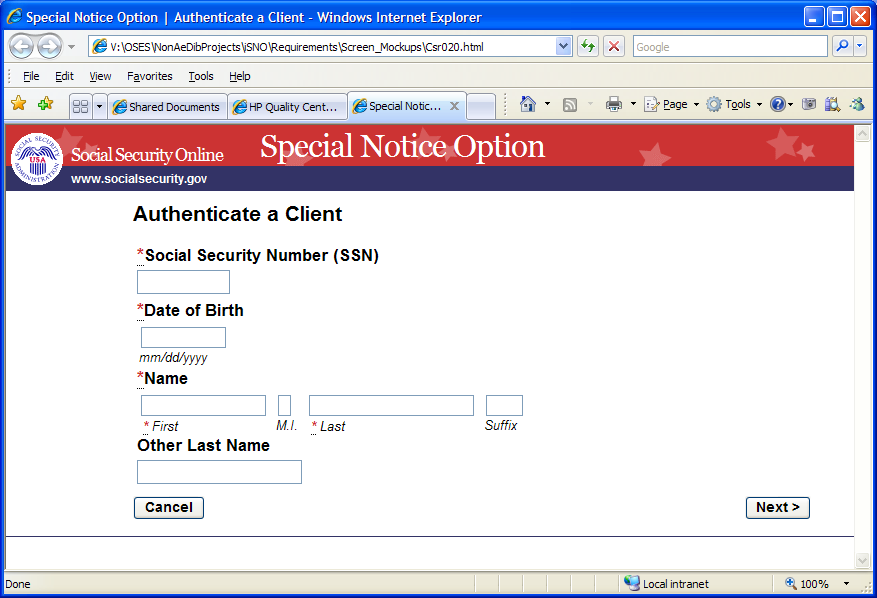Screen dimensions: 877x598
Task: Click the Research binoculars toolbar icon
Action: click(x=832, y=104)
